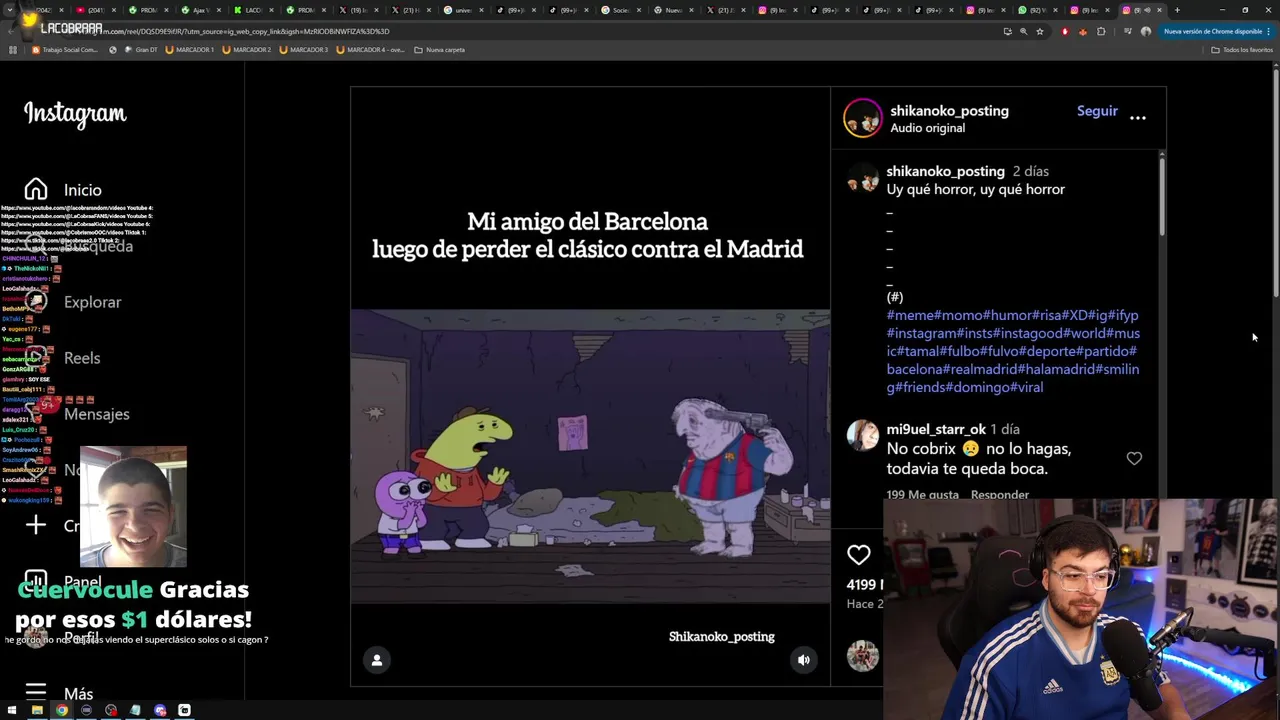Viewport: 1280px width, 720px height.
Task: Open MARCADOR 1 bookmark
Action: pyautogui.click(x=190, y=49)
